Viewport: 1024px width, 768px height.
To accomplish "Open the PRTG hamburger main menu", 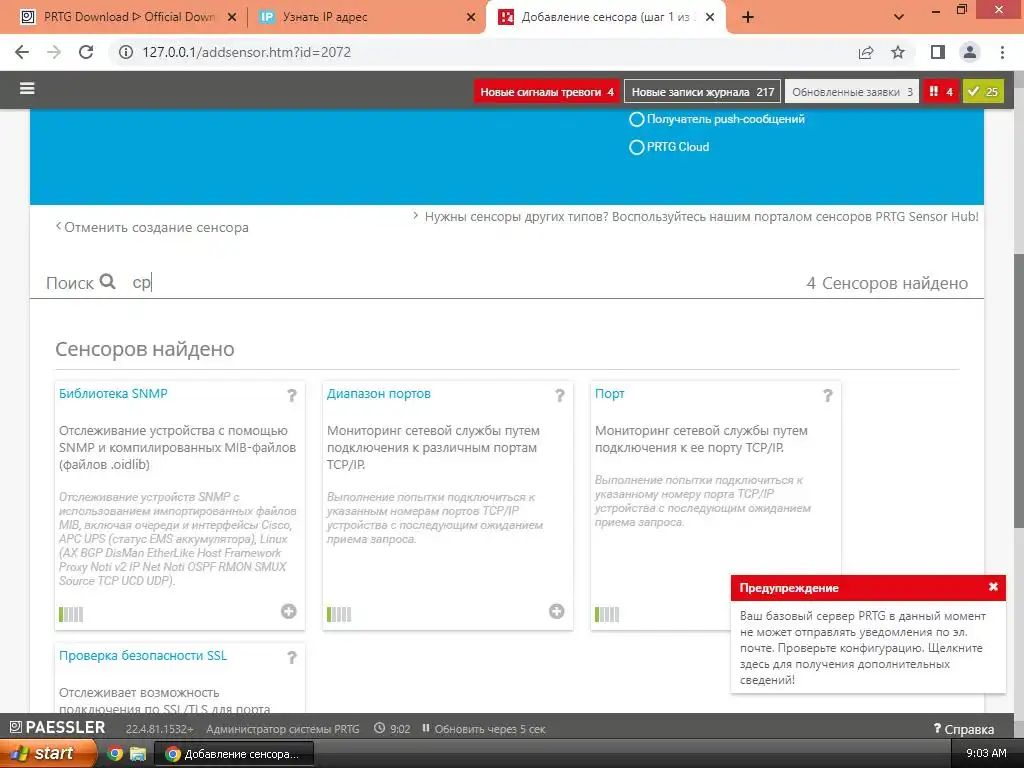I will [x=27, y=88].
